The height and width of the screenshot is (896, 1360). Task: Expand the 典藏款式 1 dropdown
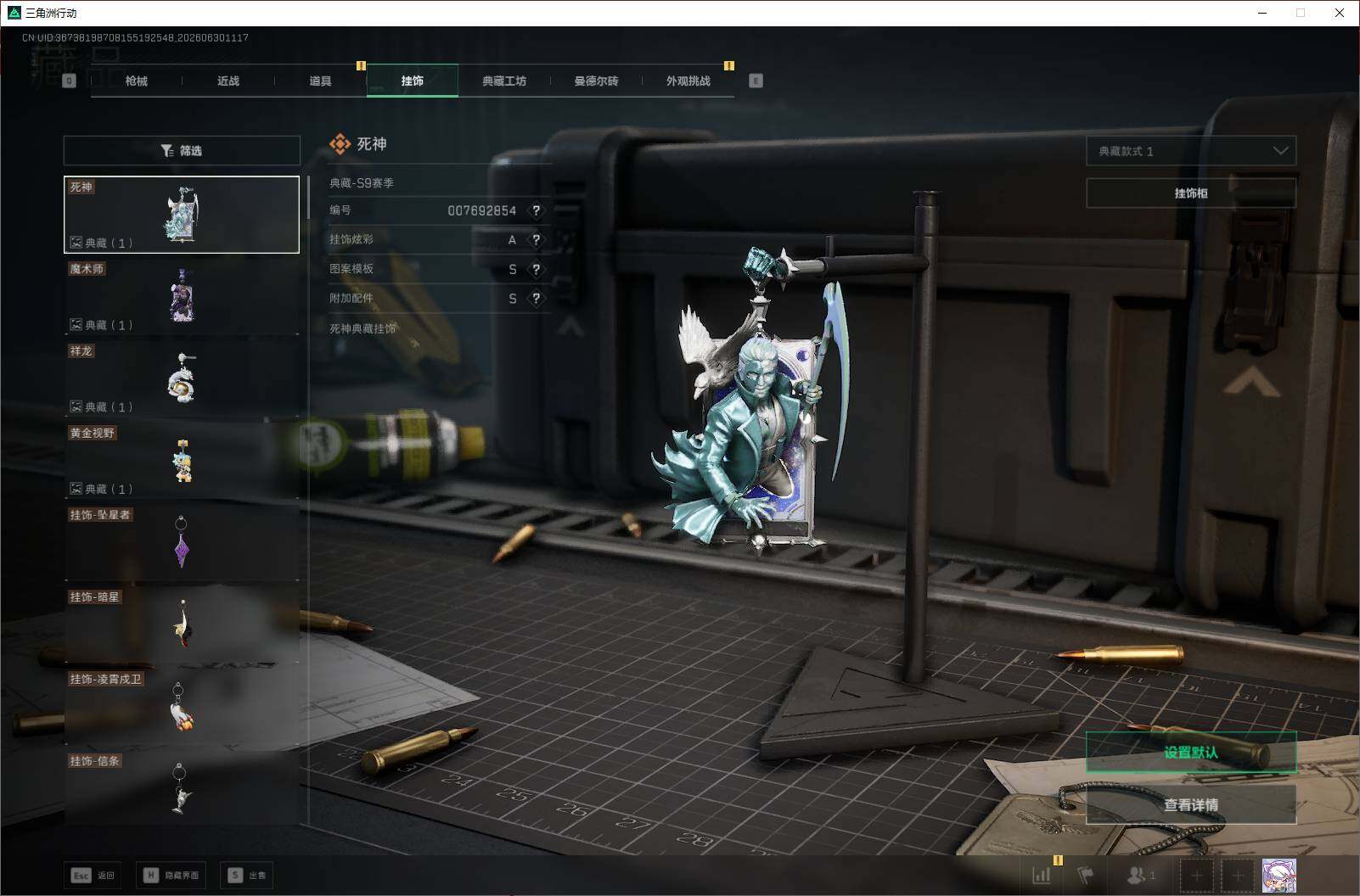pyautogui.click(x=1191, y=151)
